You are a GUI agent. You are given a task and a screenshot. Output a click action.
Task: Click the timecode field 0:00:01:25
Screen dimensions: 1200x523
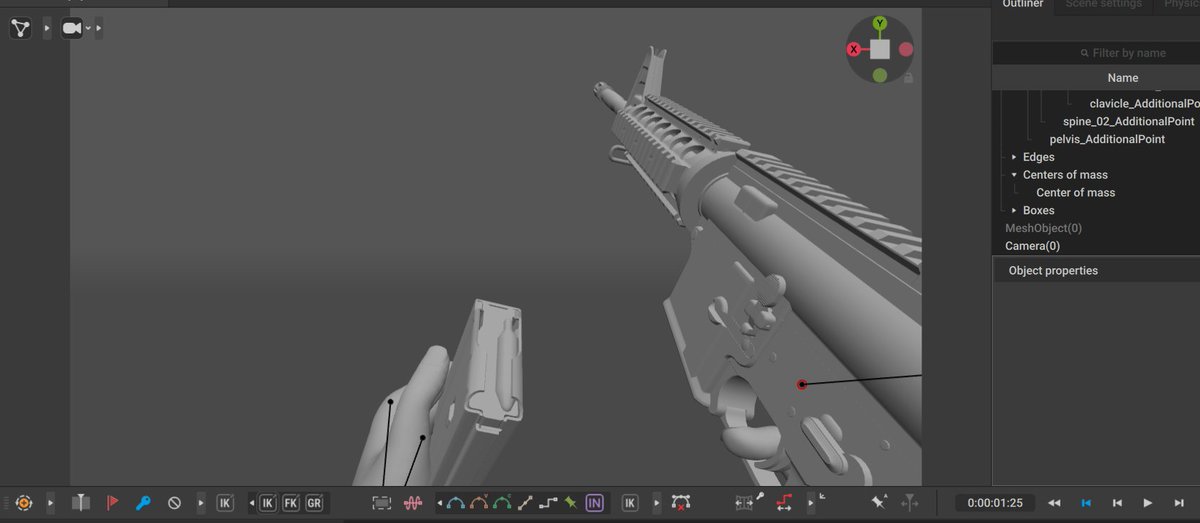tap(995, 503)
